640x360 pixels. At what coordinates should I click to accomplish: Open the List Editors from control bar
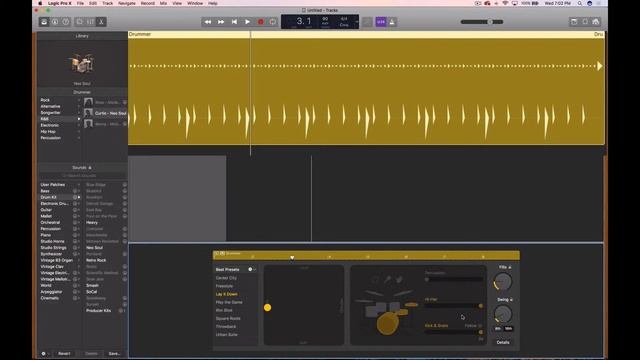[574, 22]
